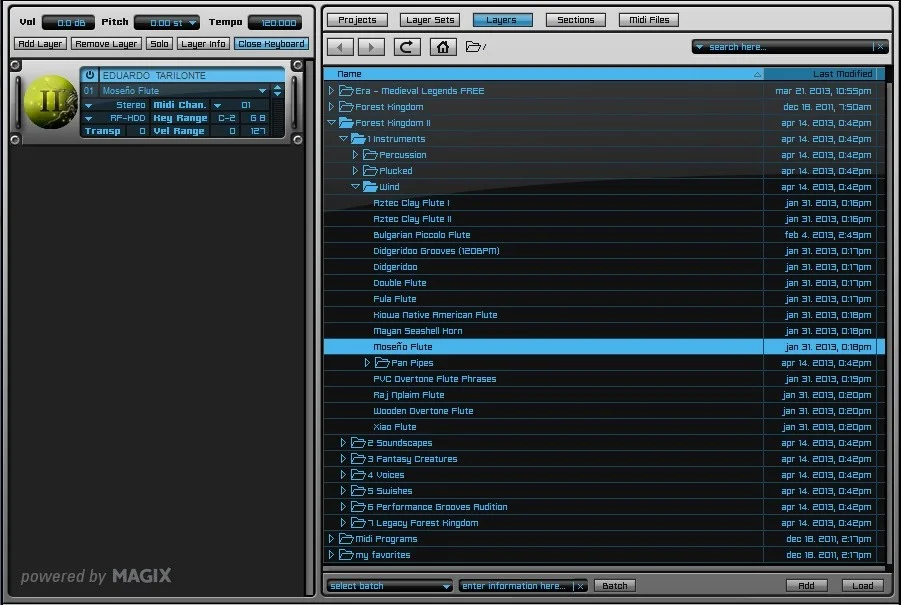Toggle the Close Keyboard button
This screenshot has width=901, height=605.
271,44
